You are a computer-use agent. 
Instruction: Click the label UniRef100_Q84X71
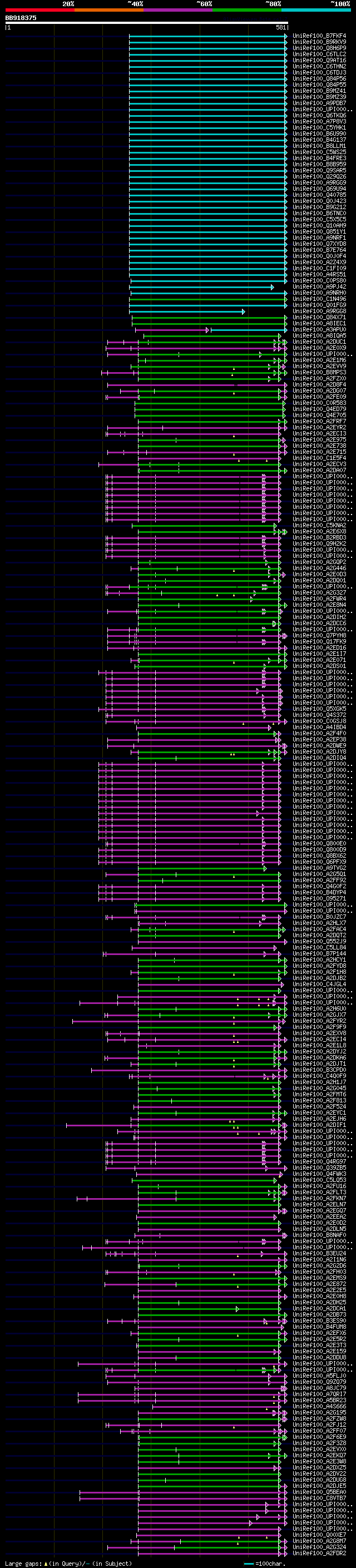click(319, 317)
